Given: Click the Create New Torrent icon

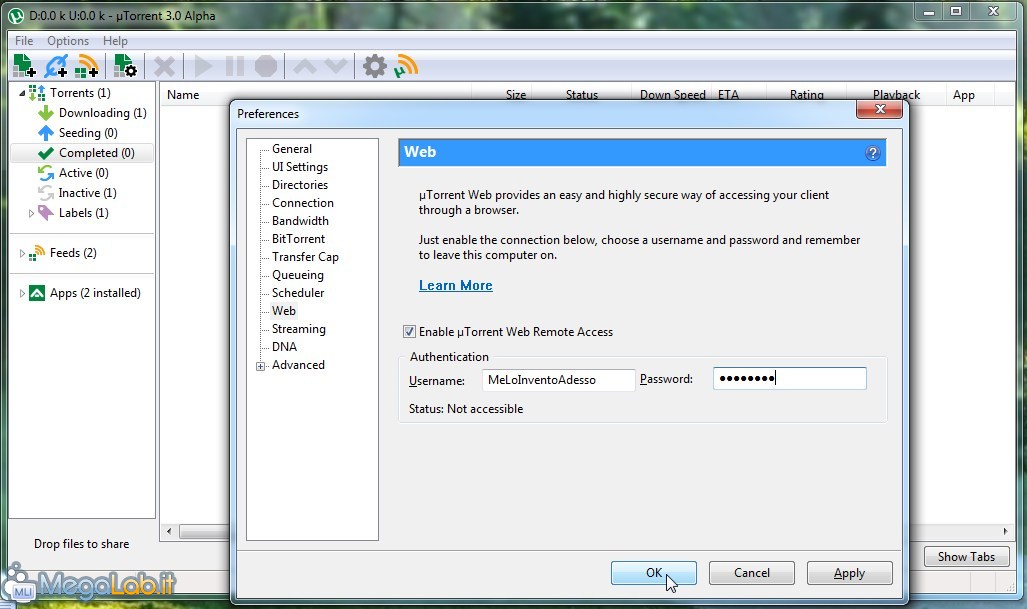Looking at the screenshot, I should [x=124, y=66].
